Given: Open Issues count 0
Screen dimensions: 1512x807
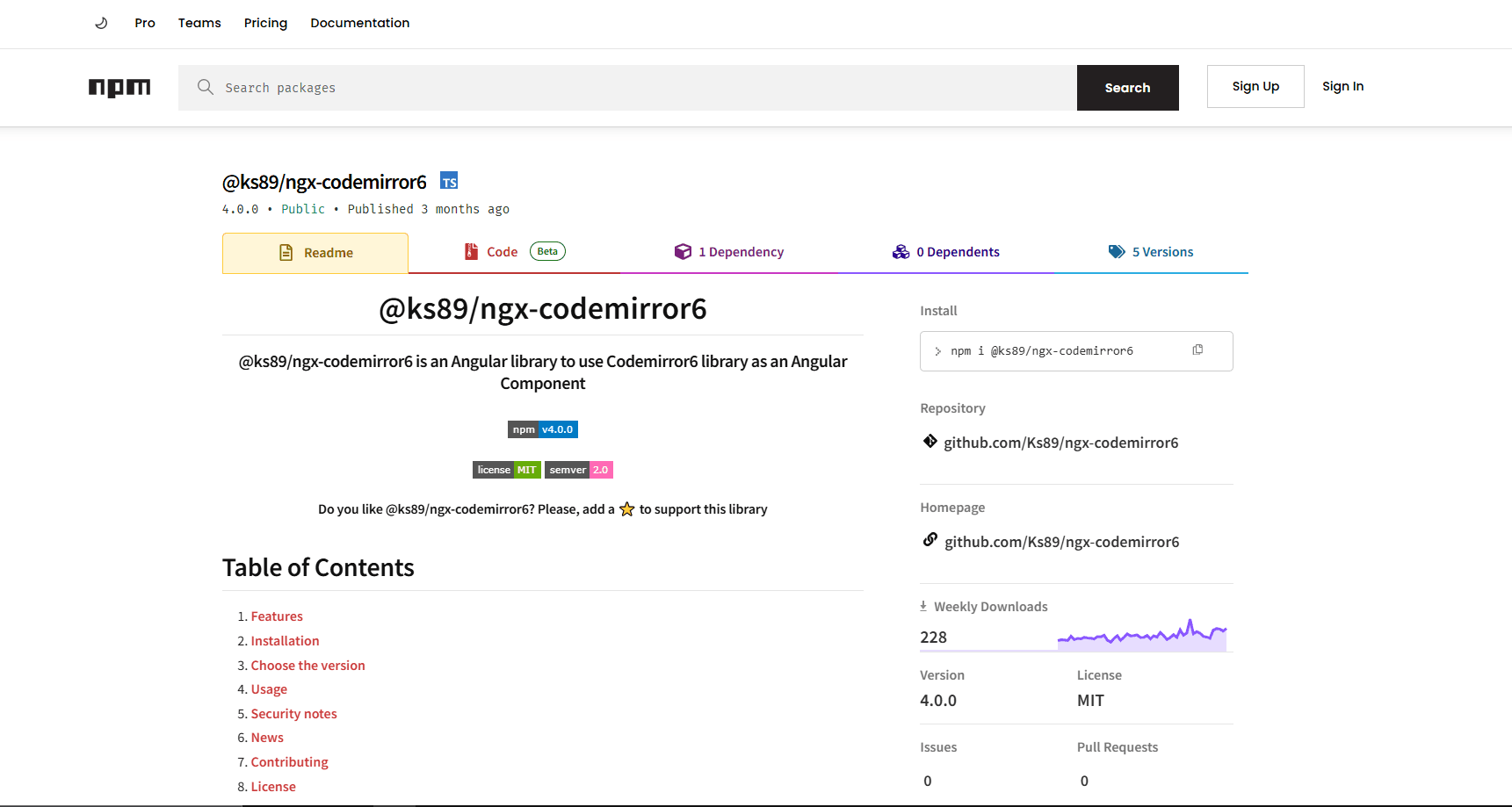Looking at the screenshot, I should (x=928, y=781).
